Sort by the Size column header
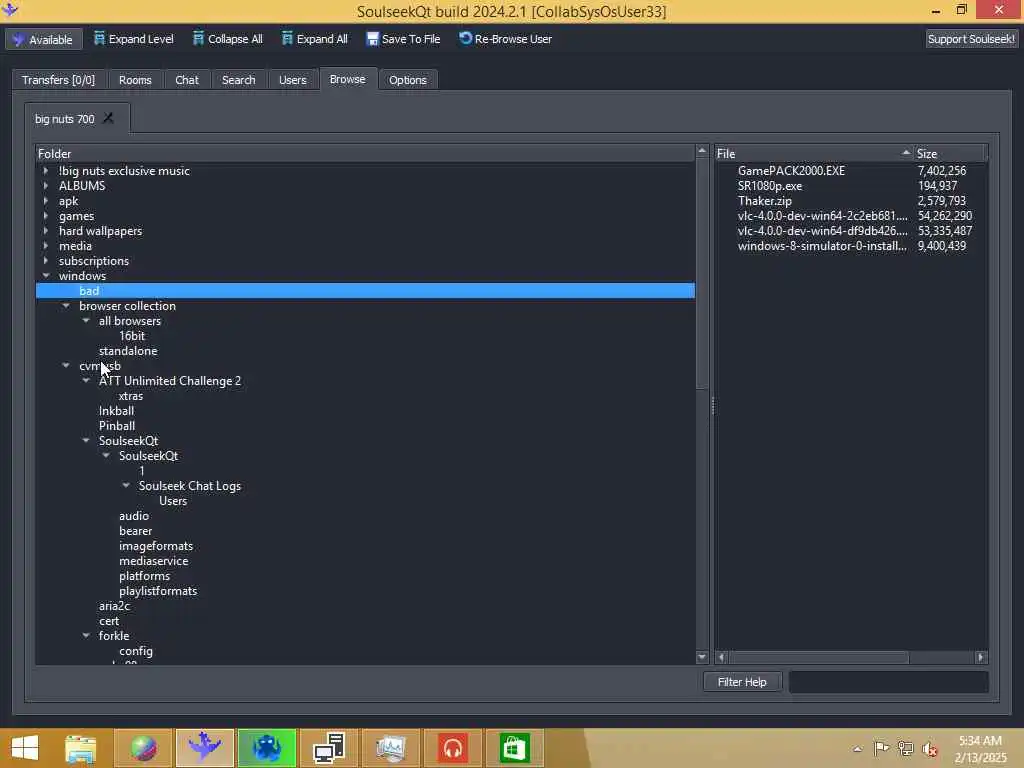 950,153
